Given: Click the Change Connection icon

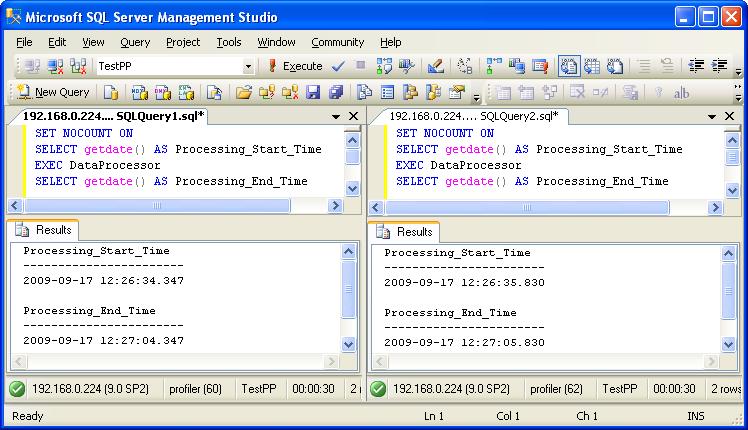Looking at the screenshot, I should [78, 66].
